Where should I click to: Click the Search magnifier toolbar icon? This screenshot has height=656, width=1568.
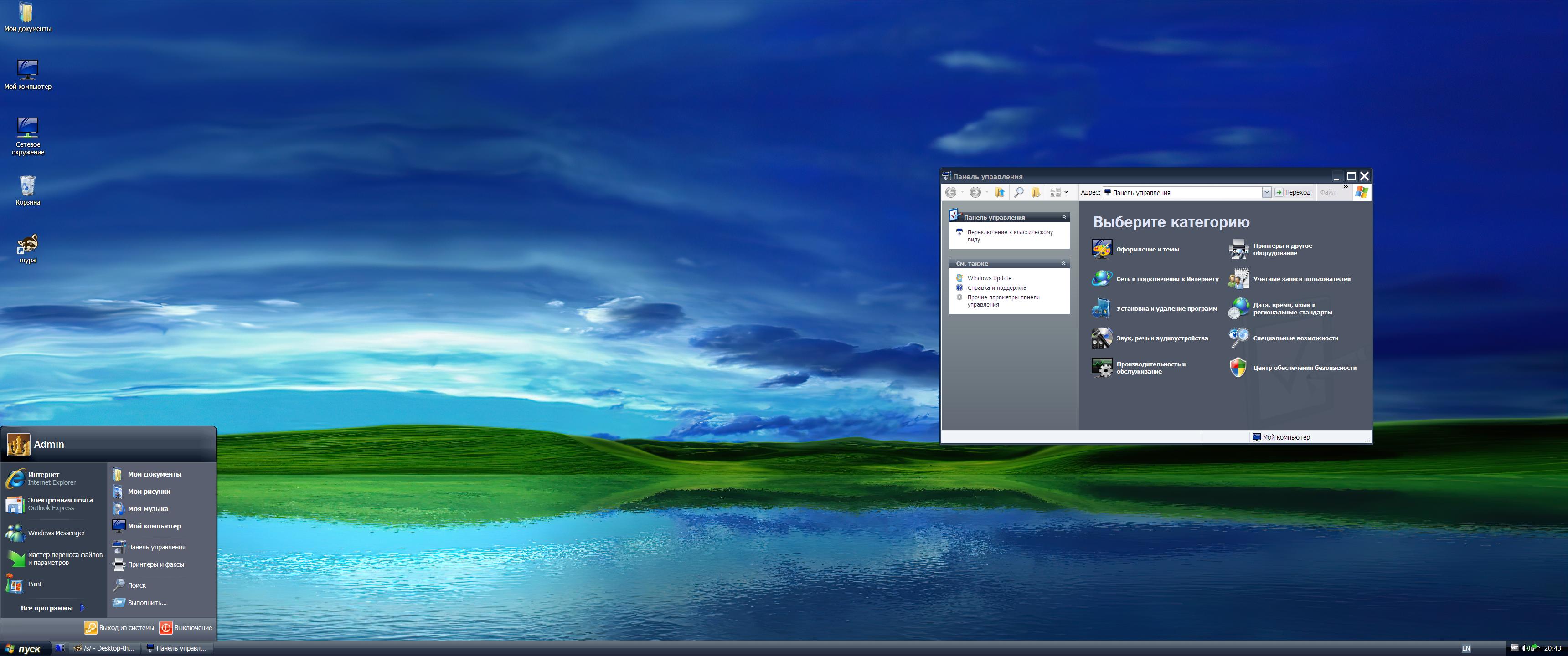[x=1018, y=192]
